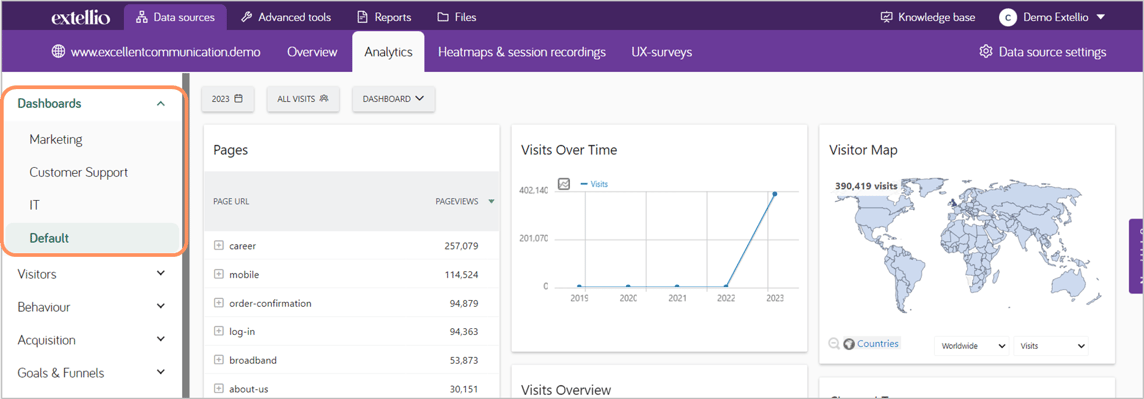Open the Knowledge base link
This screenshot has width=1144, height=399.
[x=928, y=18]
